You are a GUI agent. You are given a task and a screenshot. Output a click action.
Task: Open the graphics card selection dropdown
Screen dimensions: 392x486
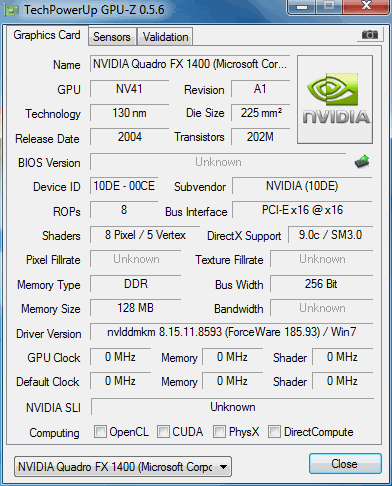point(123,467)
